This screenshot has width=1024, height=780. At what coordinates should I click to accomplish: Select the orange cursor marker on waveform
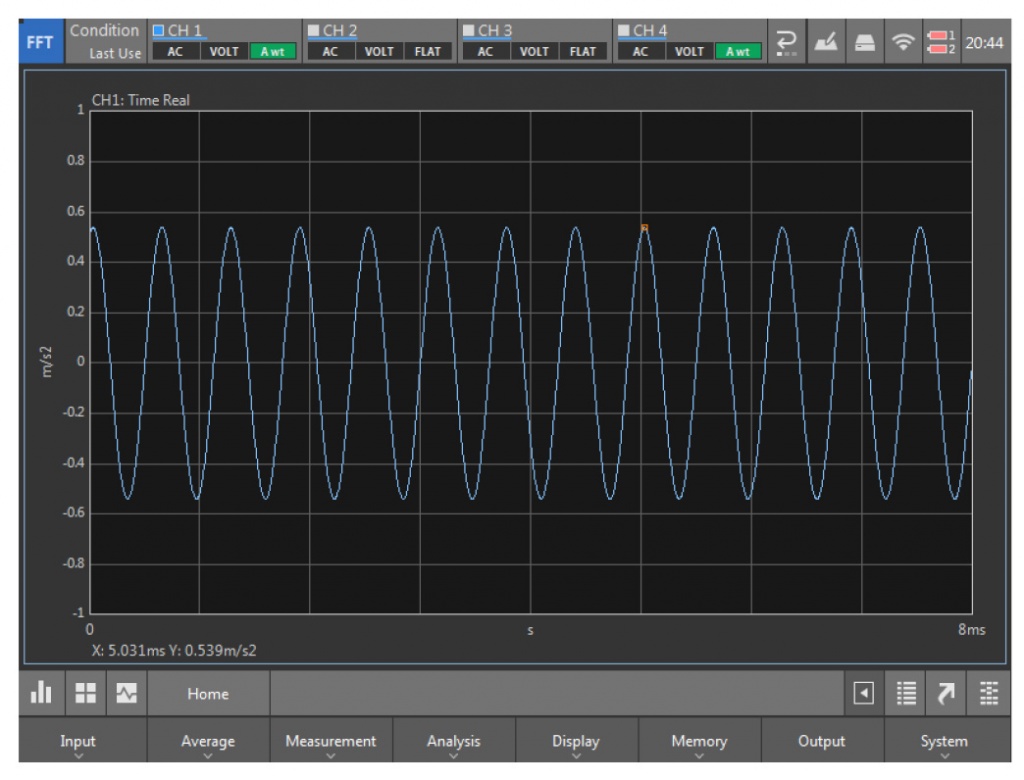click(x=644, y=228)
